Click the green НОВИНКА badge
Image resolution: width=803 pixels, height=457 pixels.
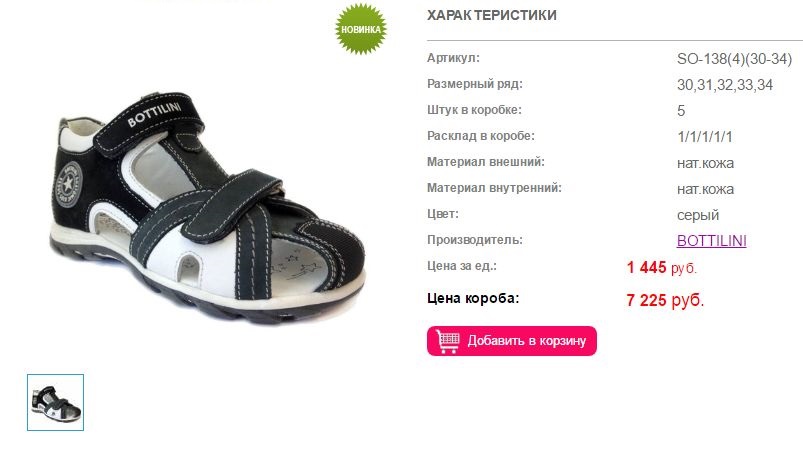click(361, 29)
